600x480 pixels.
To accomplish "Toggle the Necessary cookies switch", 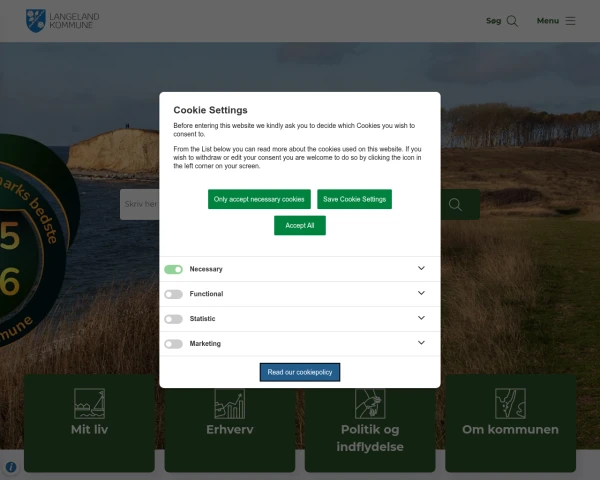I will [174, 269].
